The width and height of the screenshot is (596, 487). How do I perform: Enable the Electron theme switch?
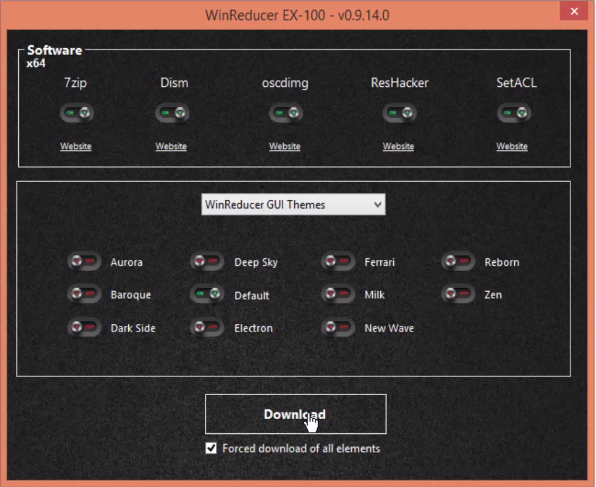coord(207,327)
